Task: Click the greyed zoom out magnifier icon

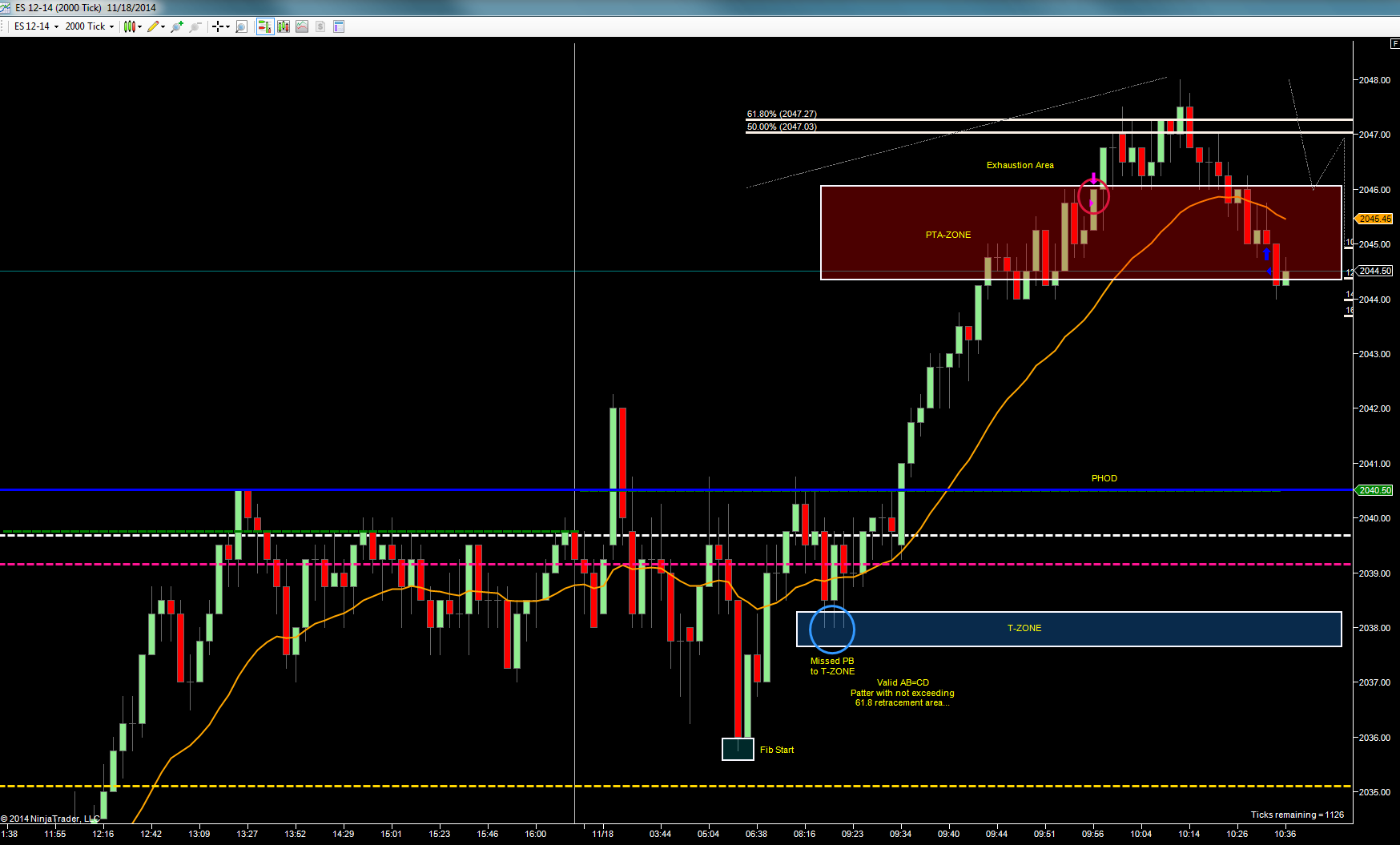Action: point(195,26)
